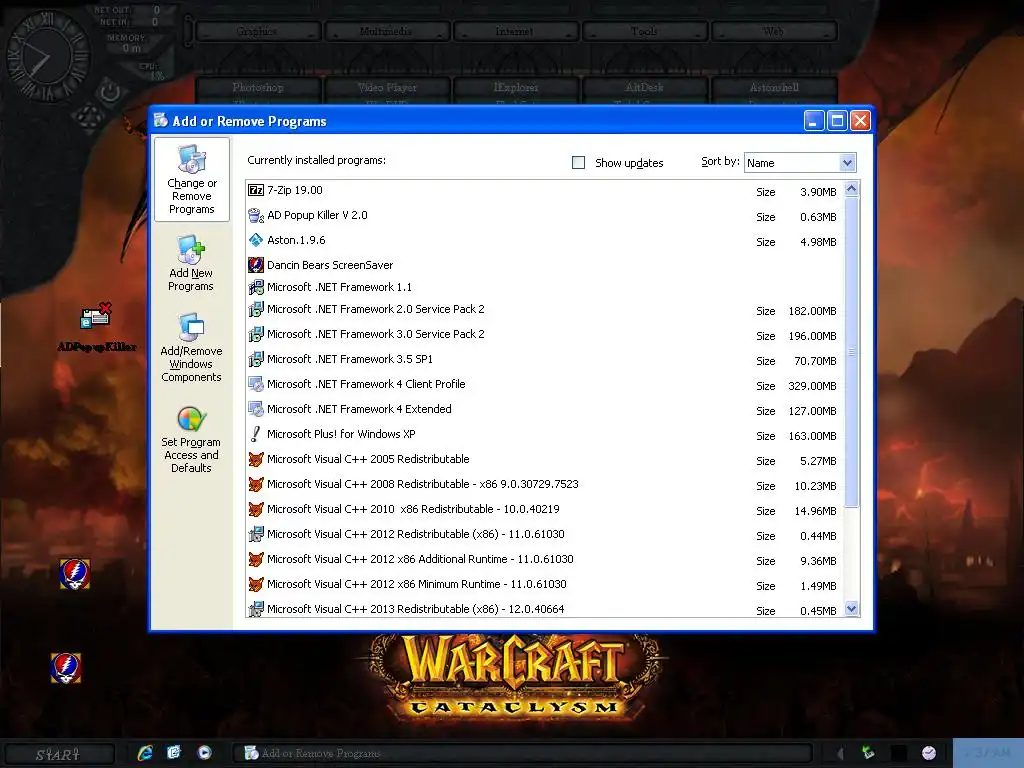This screenshot has height=768, width=1024.
Task: Click the analog clock widget
Action: 48,57
